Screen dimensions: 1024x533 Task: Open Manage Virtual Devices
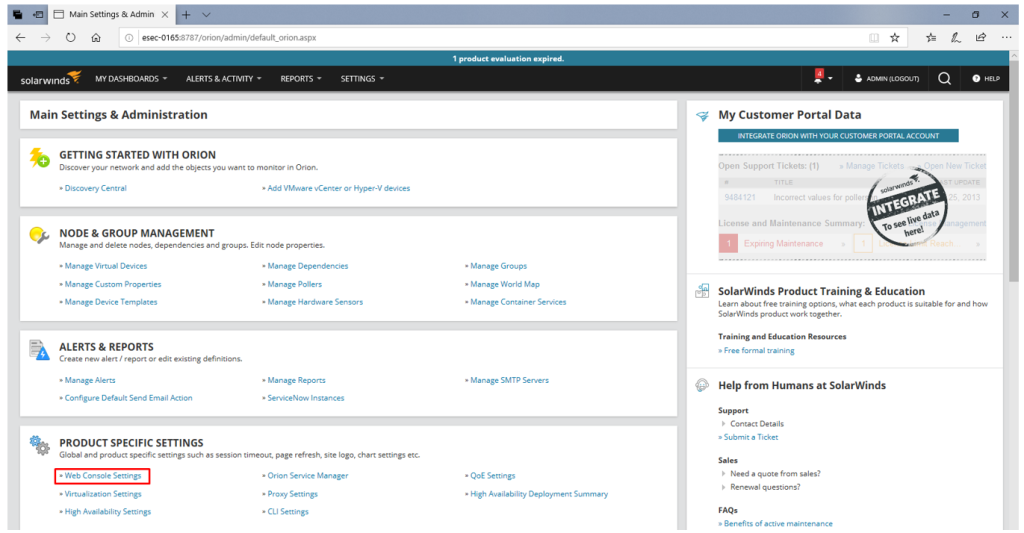coord(106,266)
